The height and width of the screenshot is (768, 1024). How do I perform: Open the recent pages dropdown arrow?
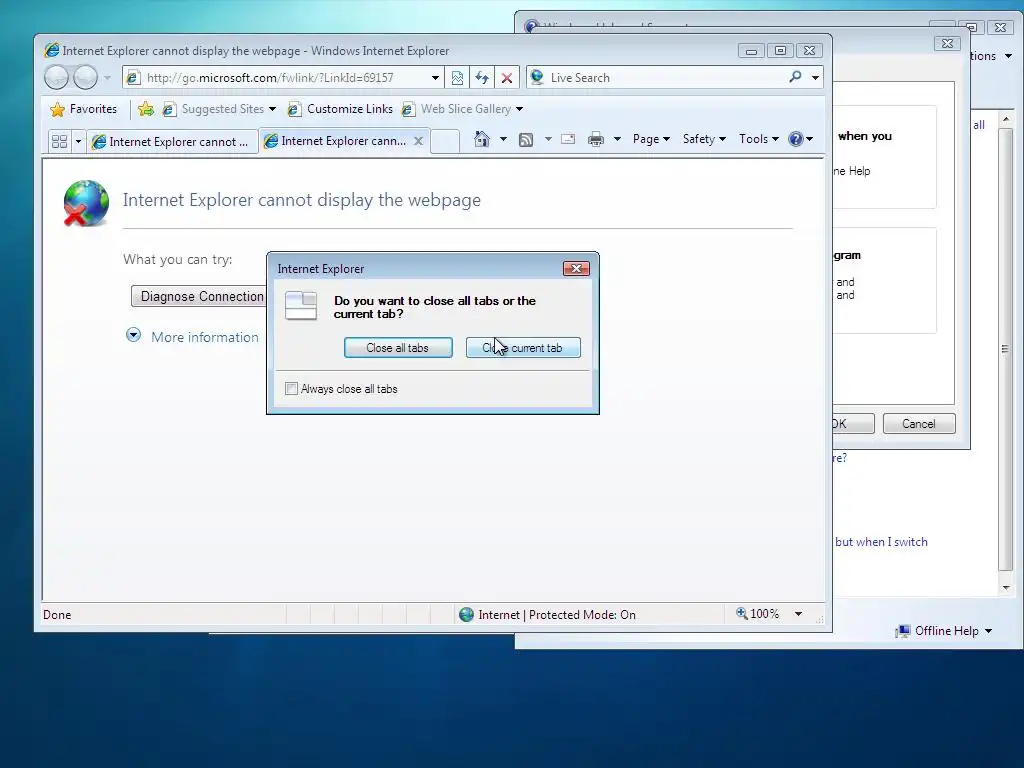tap(108, 78)
